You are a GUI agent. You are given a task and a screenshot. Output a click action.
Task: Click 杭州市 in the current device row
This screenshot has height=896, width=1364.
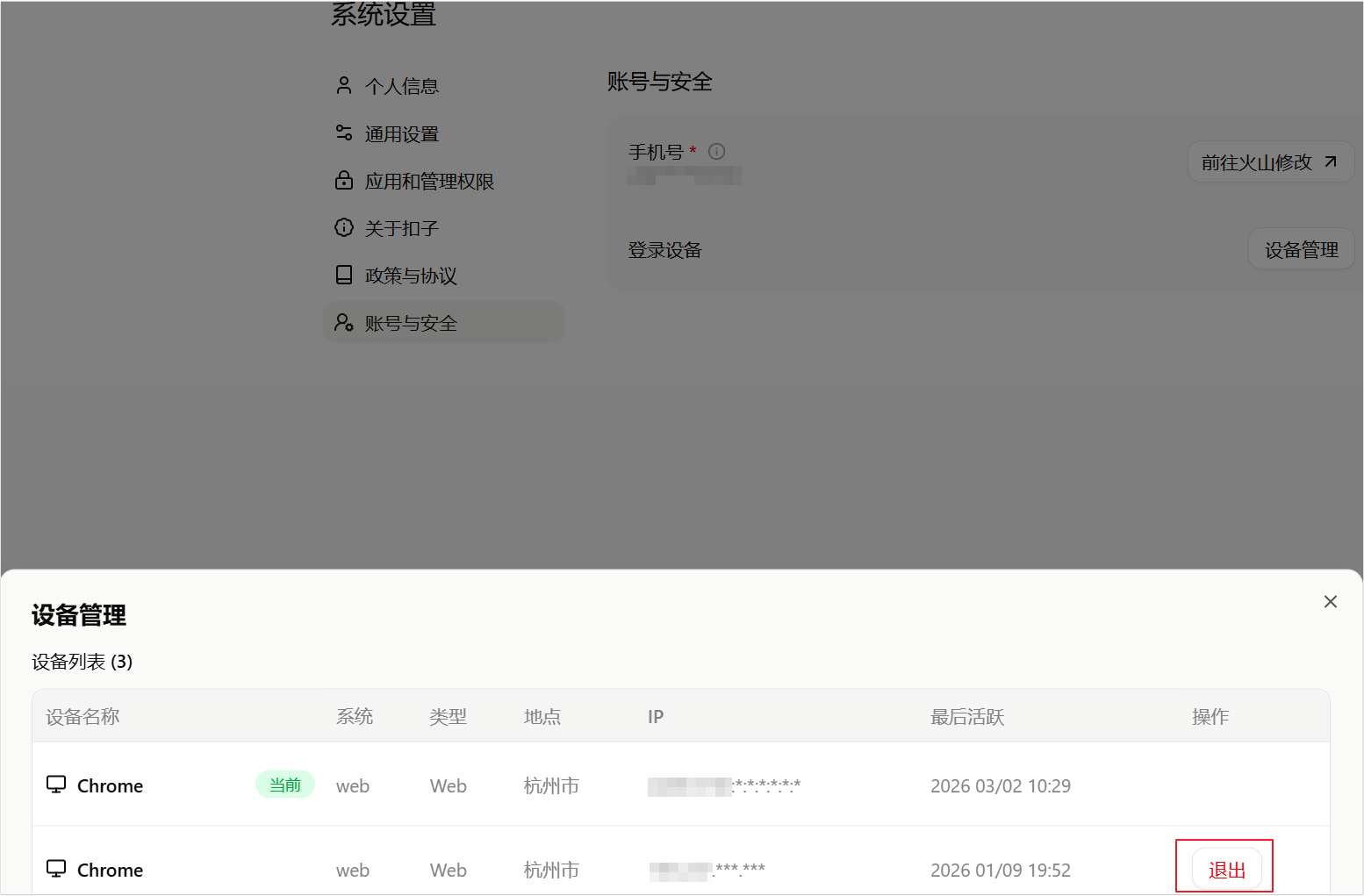pos(551,785)
